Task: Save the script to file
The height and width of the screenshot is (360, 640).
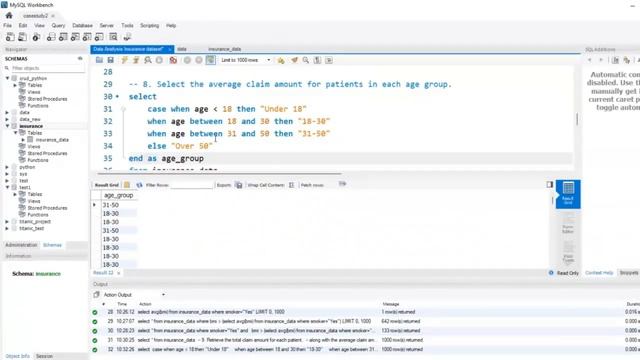Action: (111, 60)
